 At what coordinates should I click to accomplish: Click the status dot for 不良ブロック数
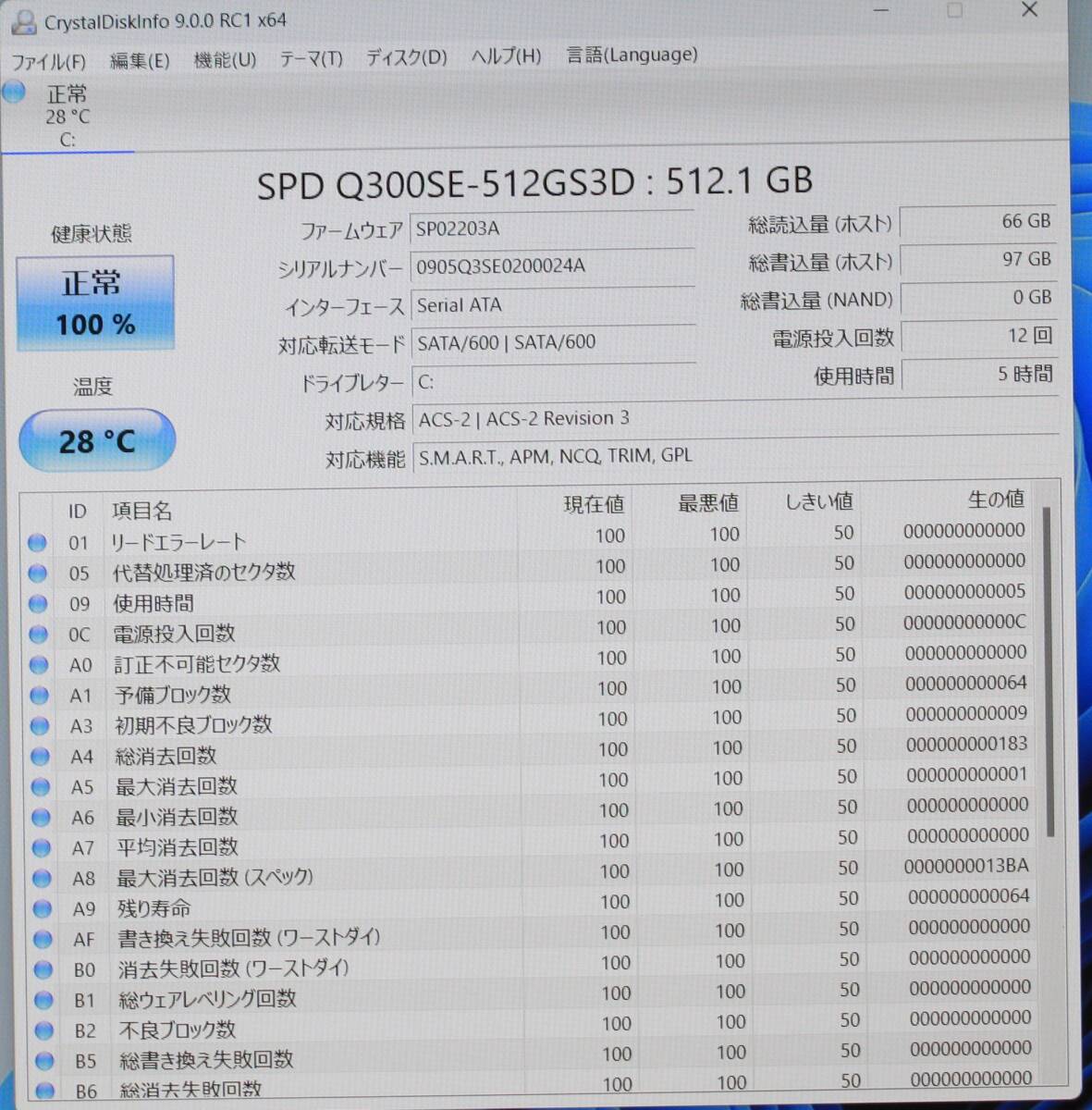click(x=42, y=1030)
